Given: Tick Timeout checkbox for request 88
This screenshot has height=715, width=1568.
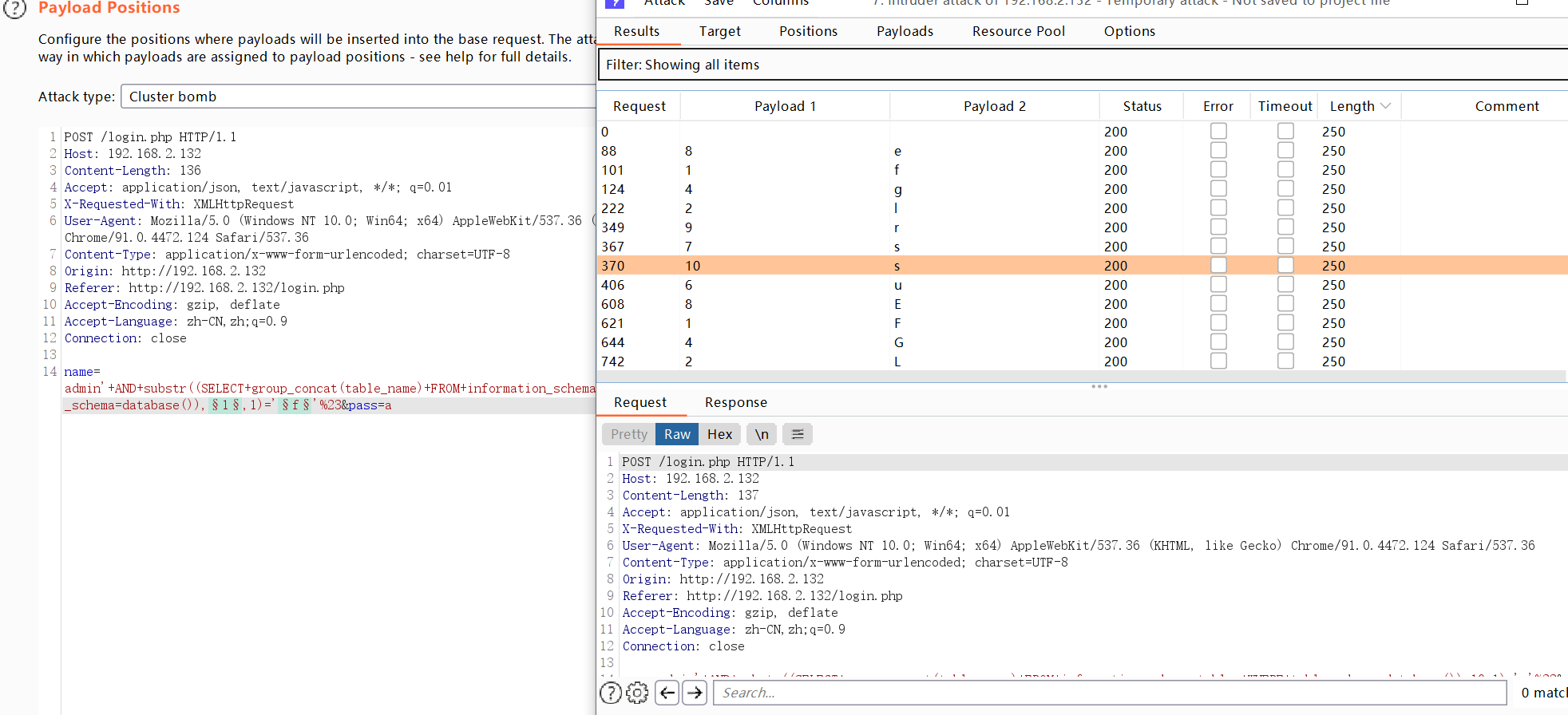Looking at the screenshot, I should tap(1285, 150).
